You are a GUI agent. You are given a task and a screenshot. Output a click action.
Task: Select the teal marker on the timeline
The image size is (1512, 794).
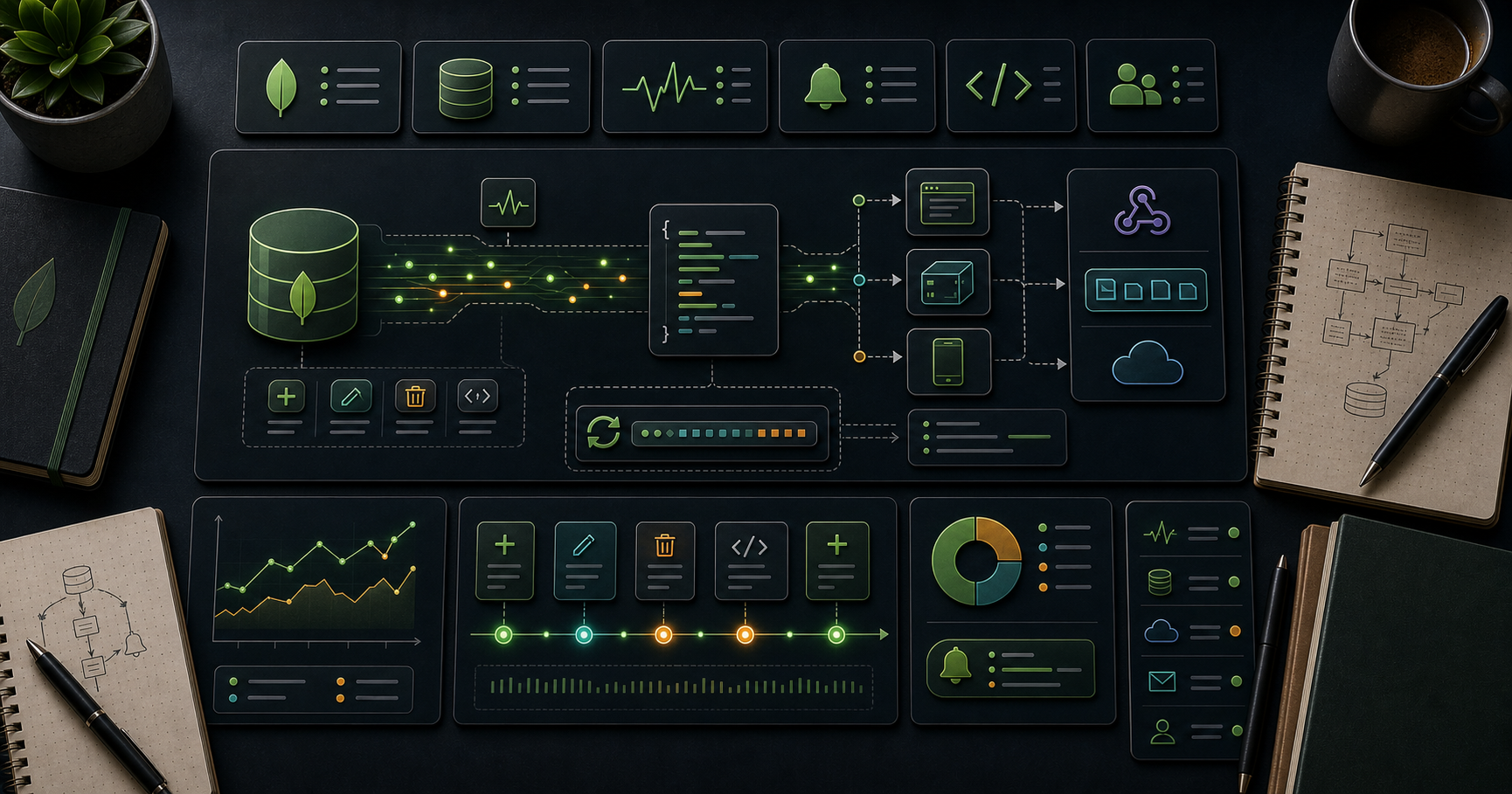(584, 635)
